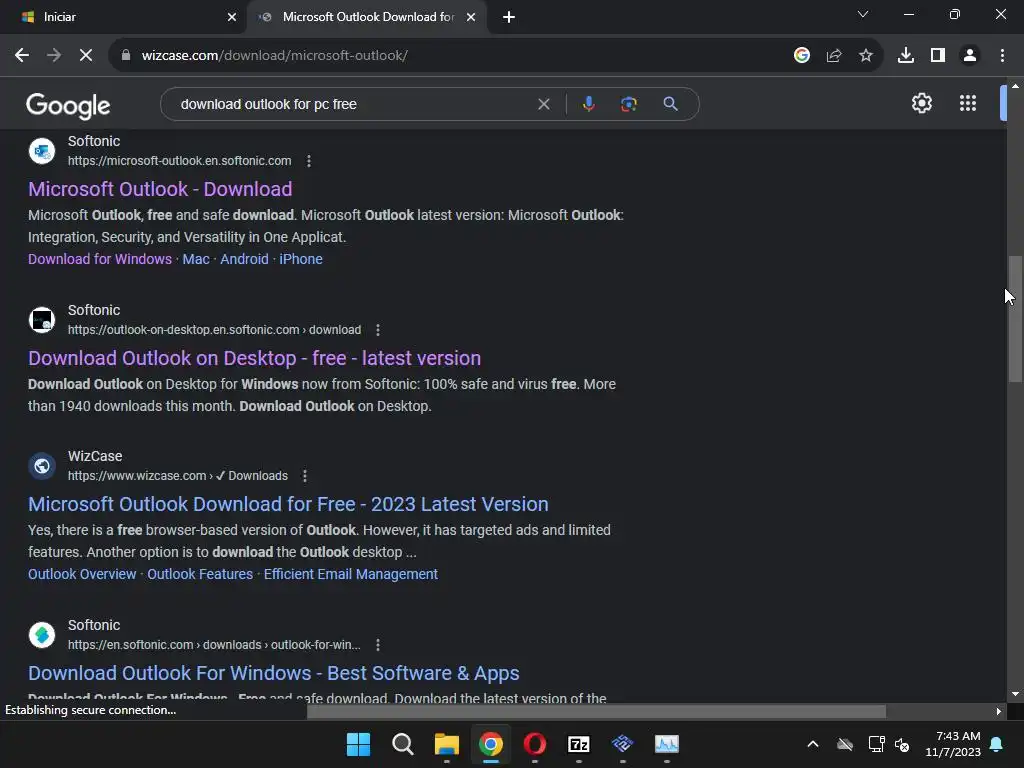Click muted volume tray icon

(x=902, y=744)
